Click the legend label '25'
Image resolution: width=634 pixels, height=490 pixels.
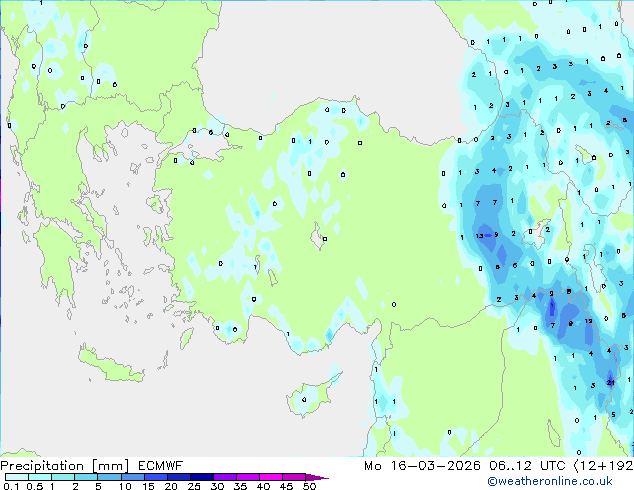point(194,486)
